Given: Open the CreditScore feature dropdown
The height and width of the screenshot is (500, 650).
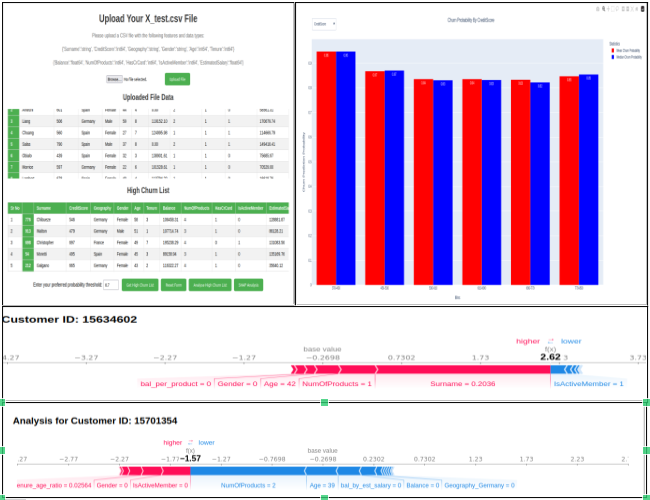Looking at the screenshot, I should 323,22.
